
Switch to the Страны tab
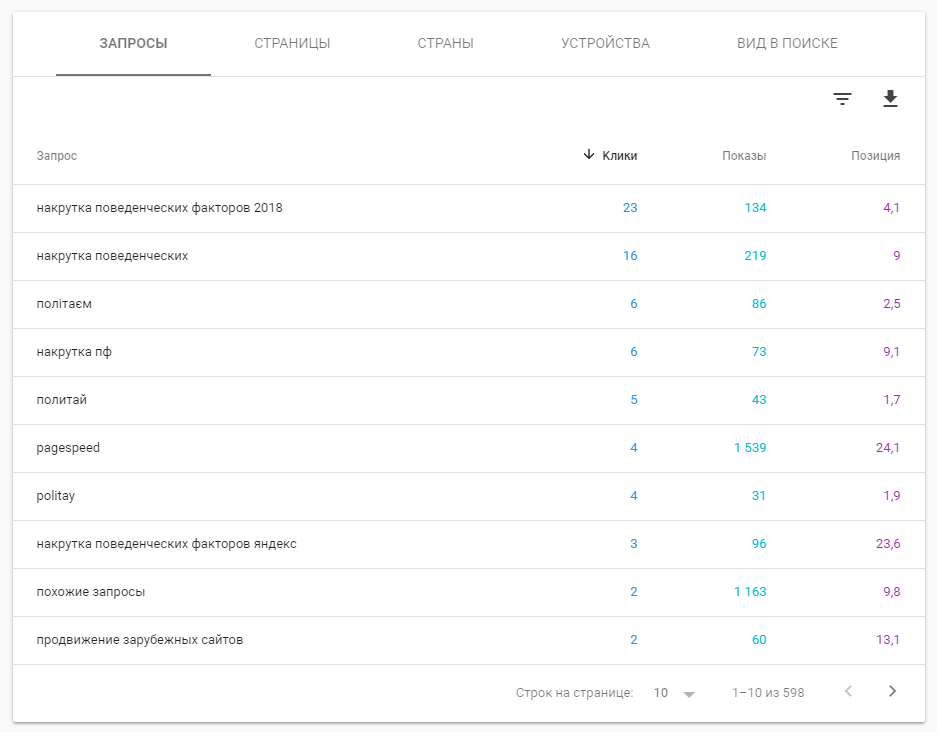445,44
